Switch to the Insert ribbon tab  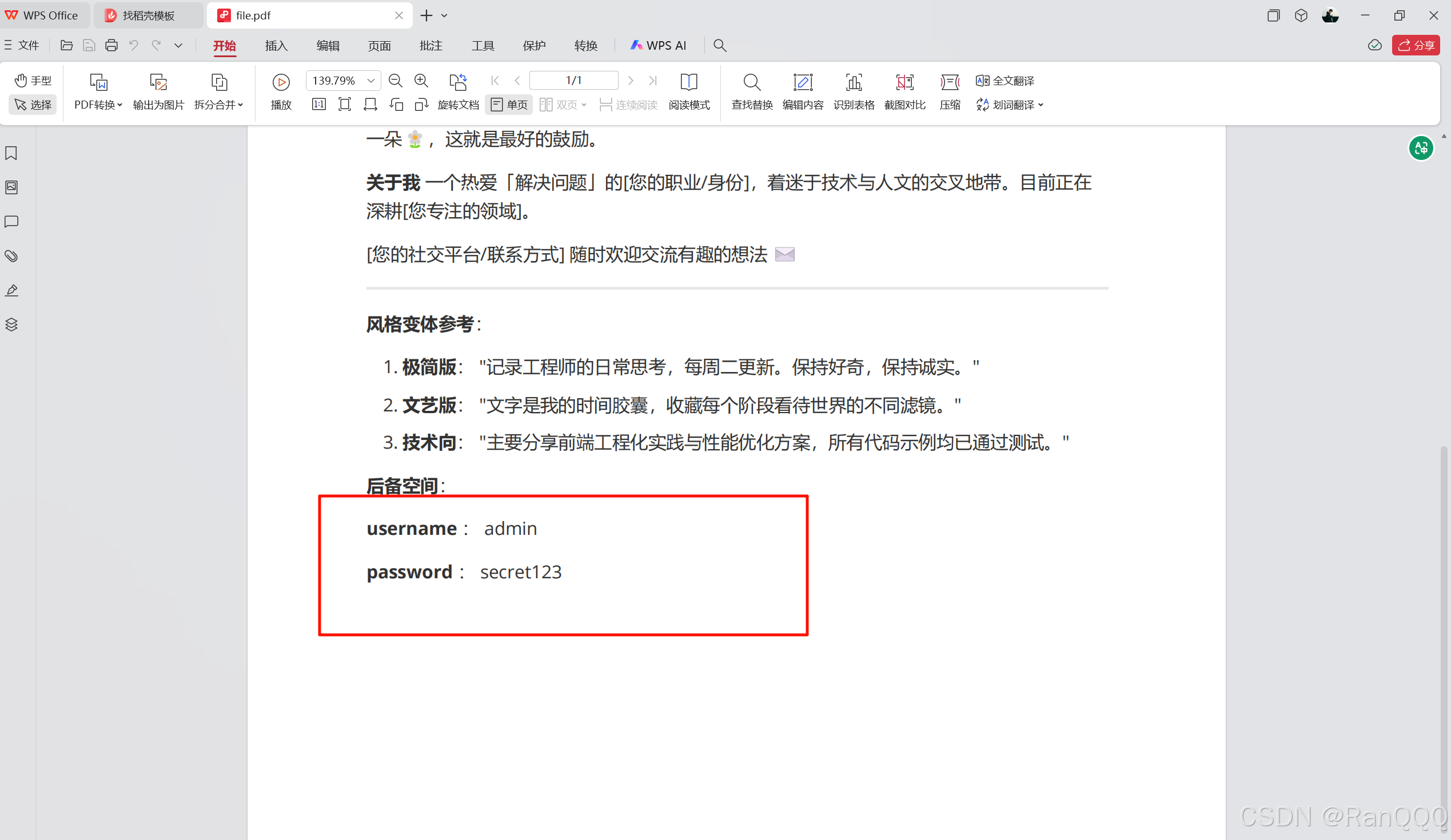click(x=276, y=46)
